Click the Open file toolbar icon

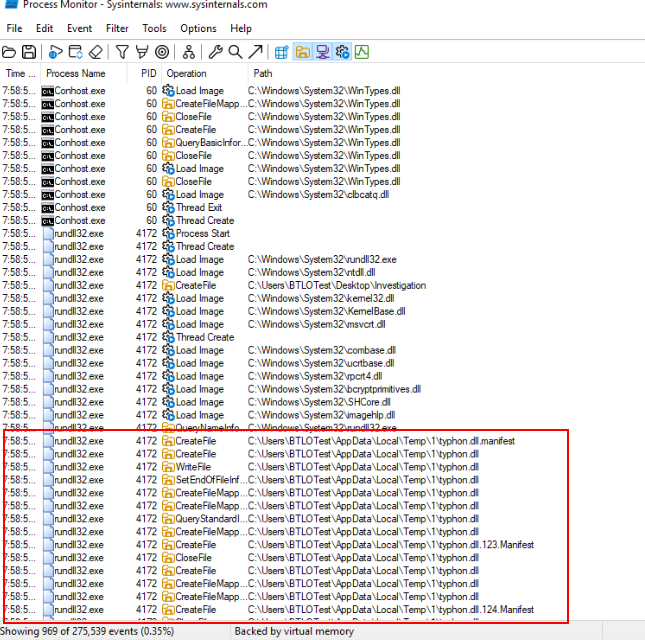point(9,52)
